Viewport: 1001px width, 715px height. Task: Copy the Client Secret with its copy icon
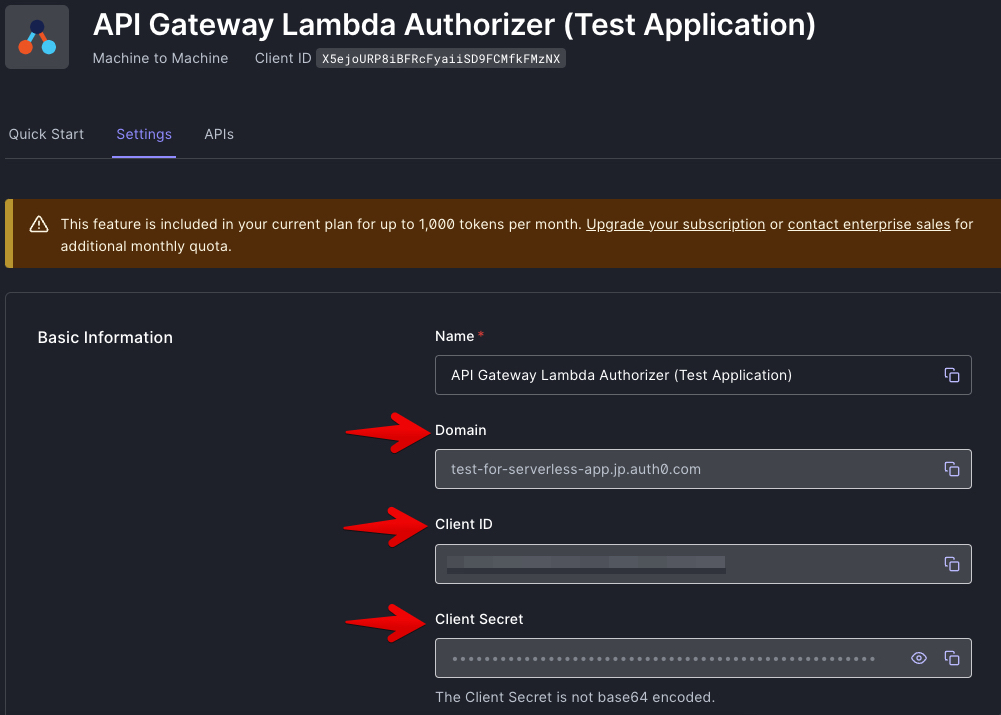pyautogui.click(x=951, y=658)
